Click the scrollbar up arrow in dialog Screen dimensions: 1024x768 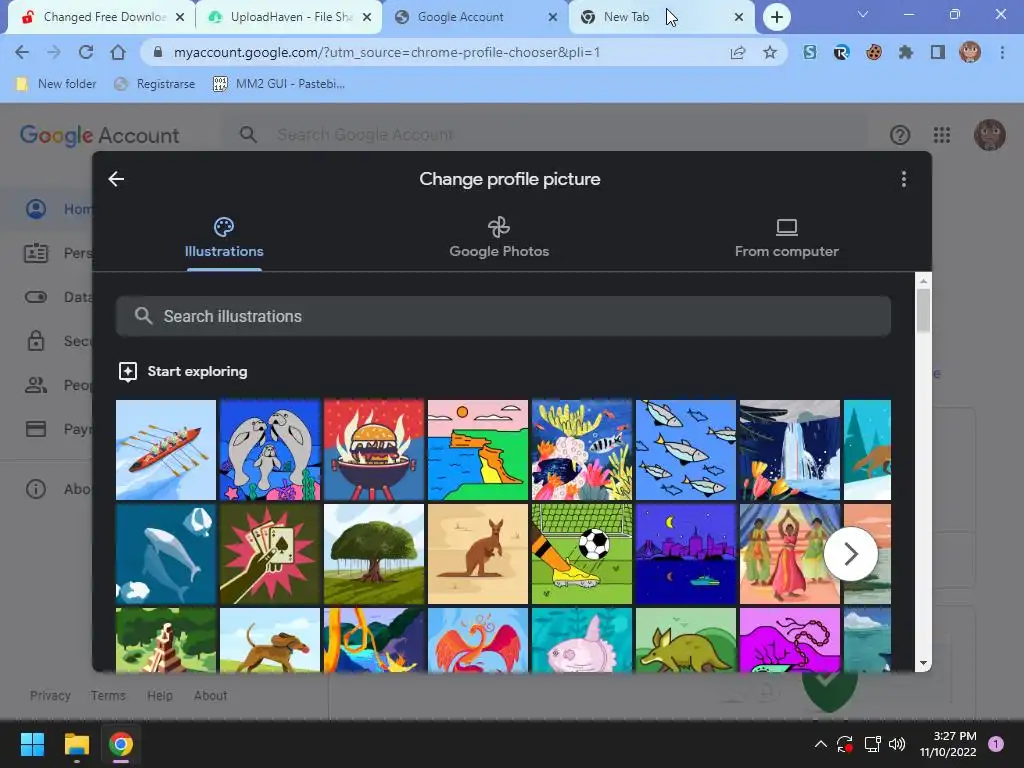point(923,281)
